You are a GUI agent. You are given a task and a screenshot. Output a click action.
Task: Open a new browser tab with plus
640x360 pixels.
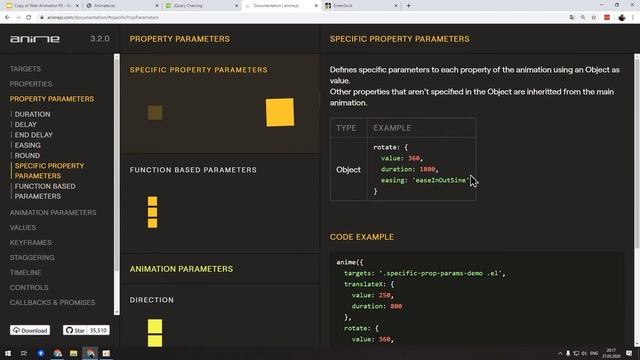[408, 6]
